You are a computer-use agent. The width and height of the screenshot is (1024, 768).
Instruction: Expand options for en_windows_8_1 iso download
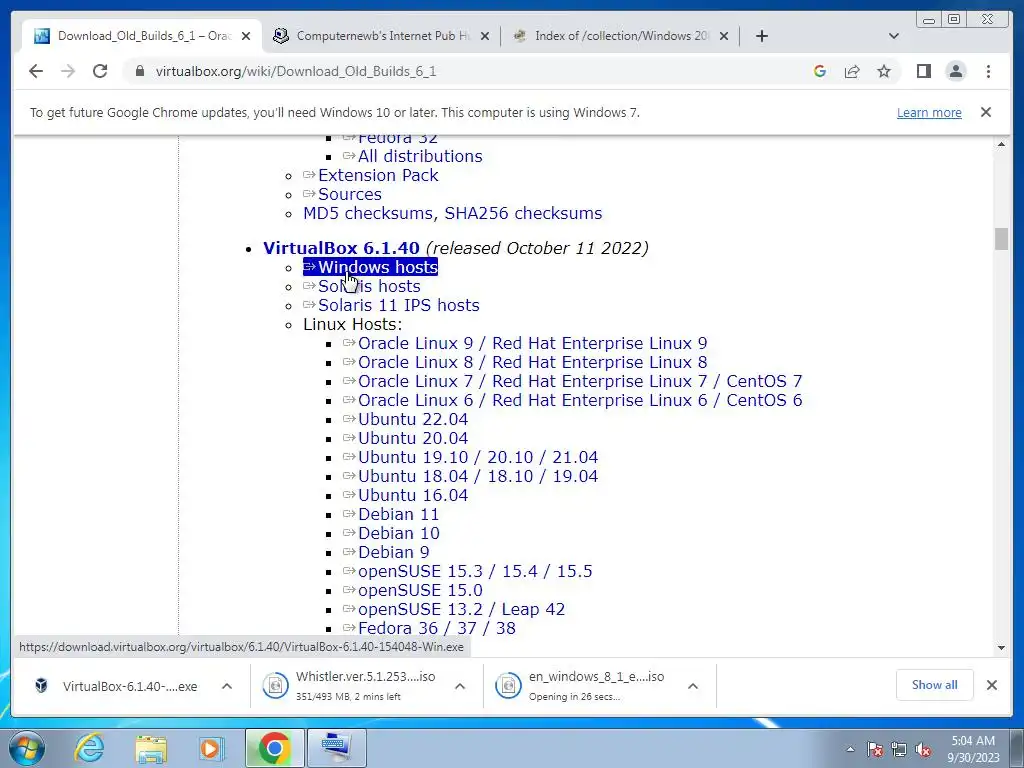pos(693,686)
